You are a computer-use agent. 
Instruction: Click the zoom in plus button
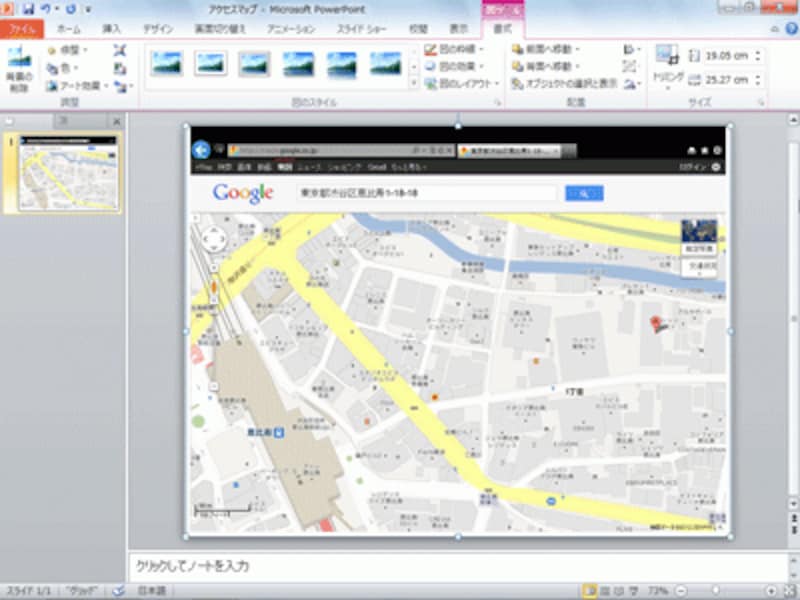tap(771, 591)
